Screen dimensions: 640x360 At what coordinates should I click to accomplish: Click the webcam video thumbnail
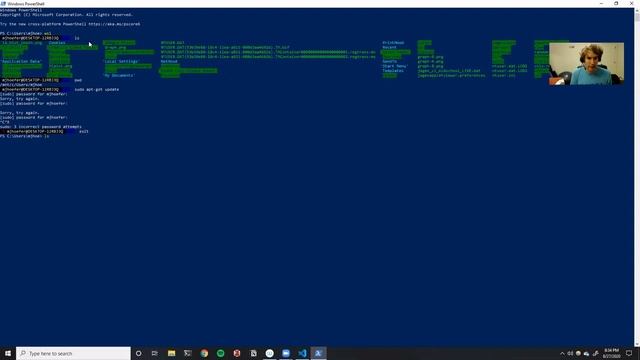(x=586, y=64)
